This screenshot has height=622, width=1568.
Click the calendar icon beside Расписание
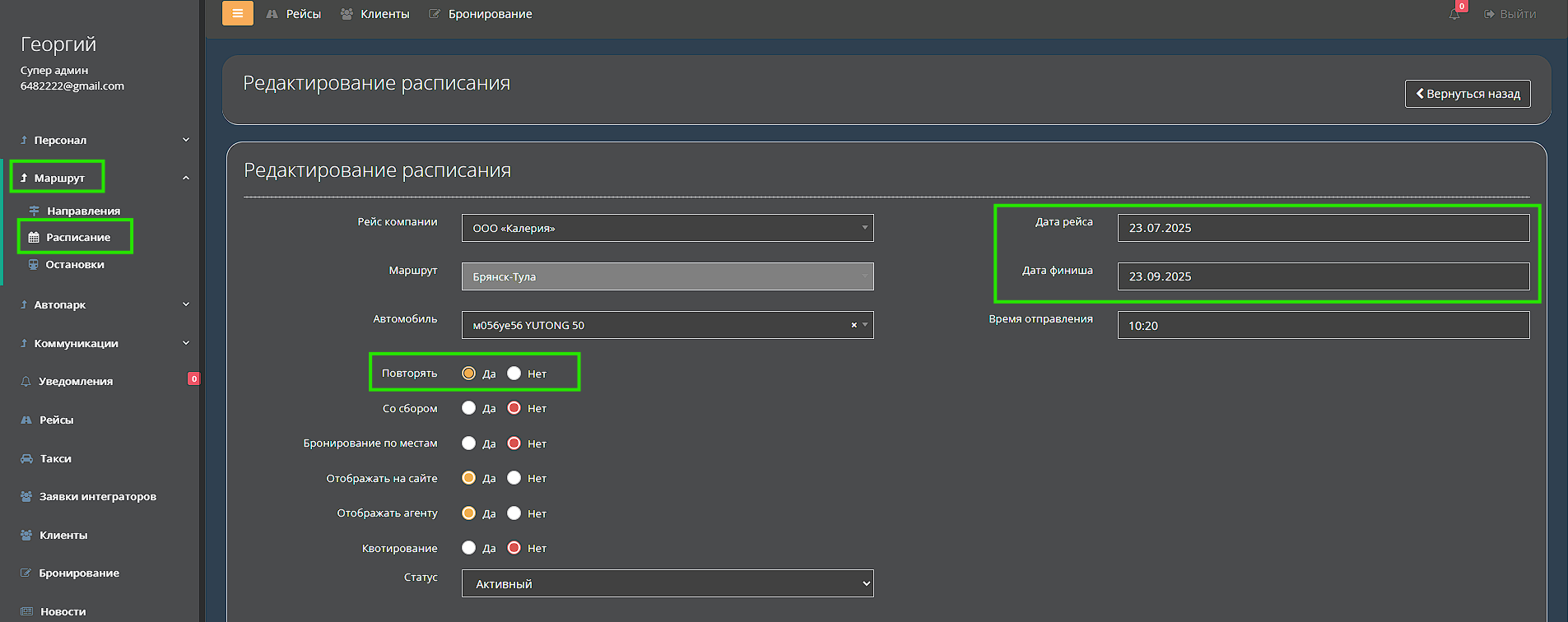coord(34,237)
